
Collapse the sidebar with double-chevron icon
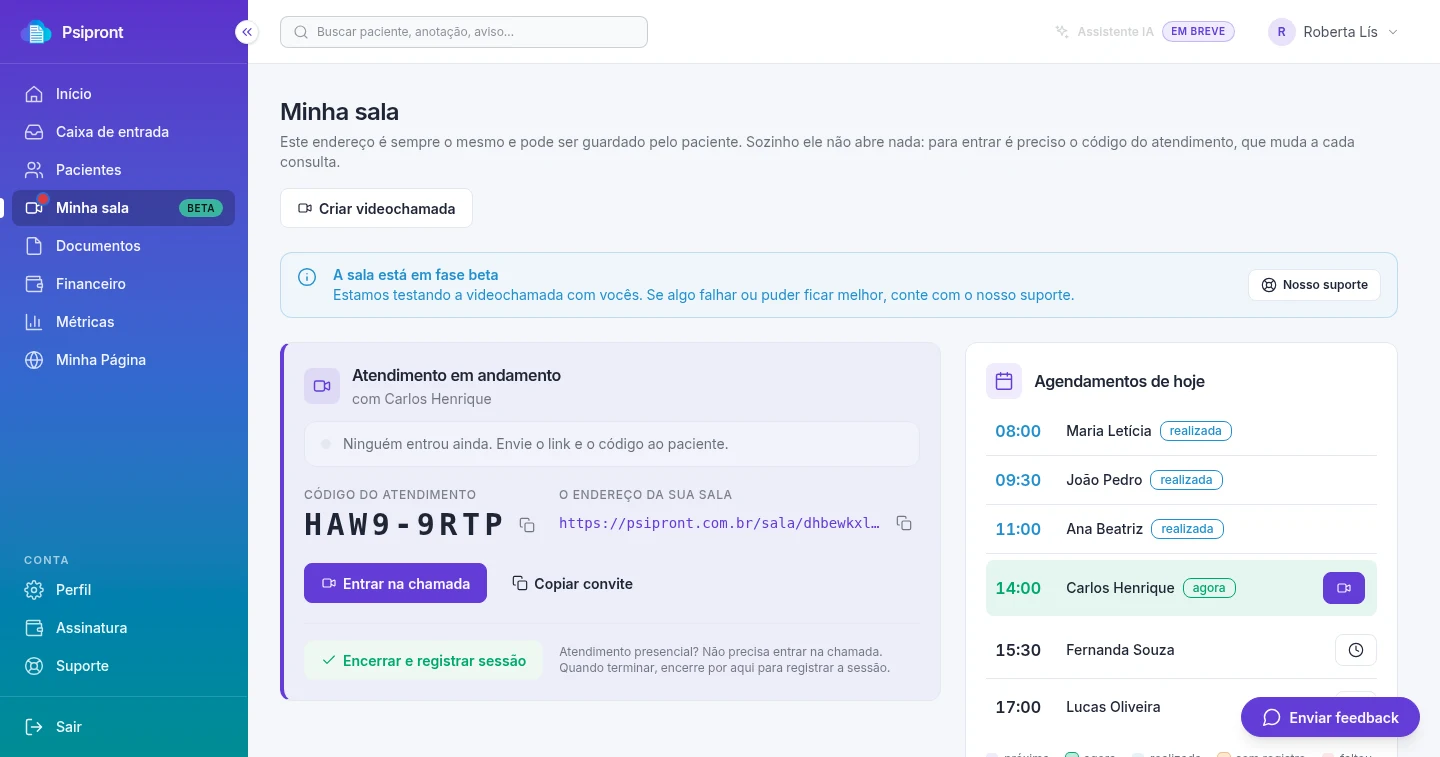tap(247, 32)
